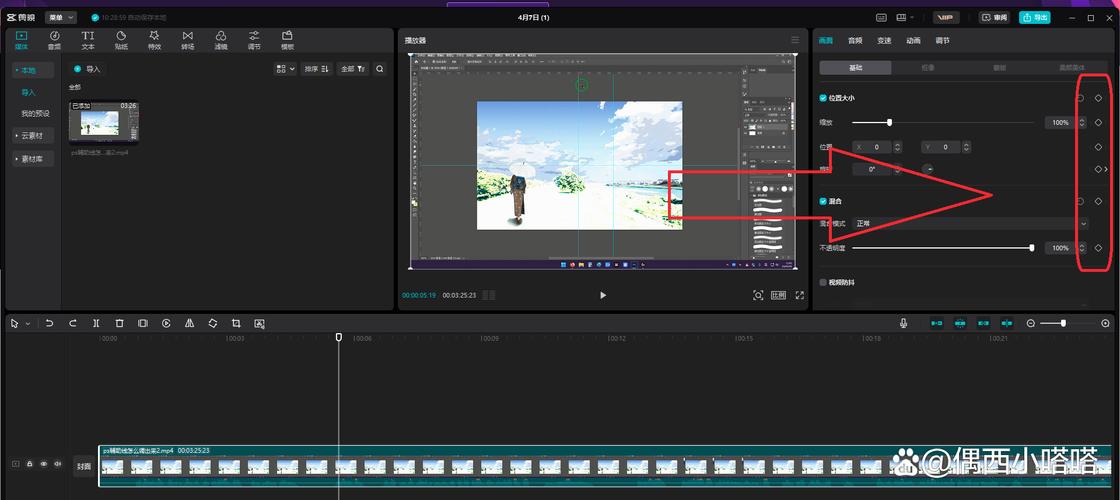Open the 菜单 dropdown menu
The height and width of the screenshot is (500, 1120).
[60, 17]
